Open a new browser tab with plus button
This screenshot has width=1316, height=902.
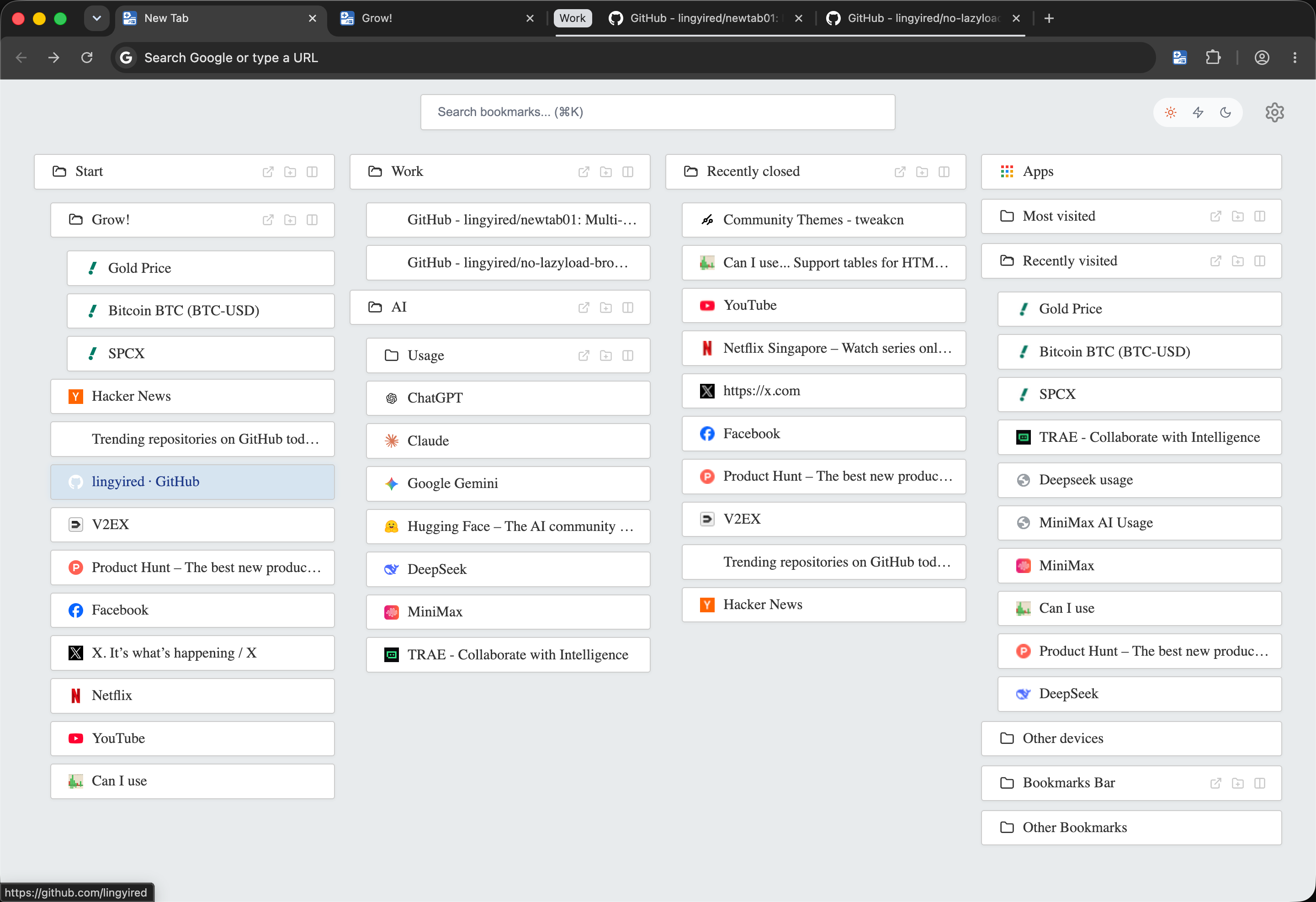(x=1049, y=18)
